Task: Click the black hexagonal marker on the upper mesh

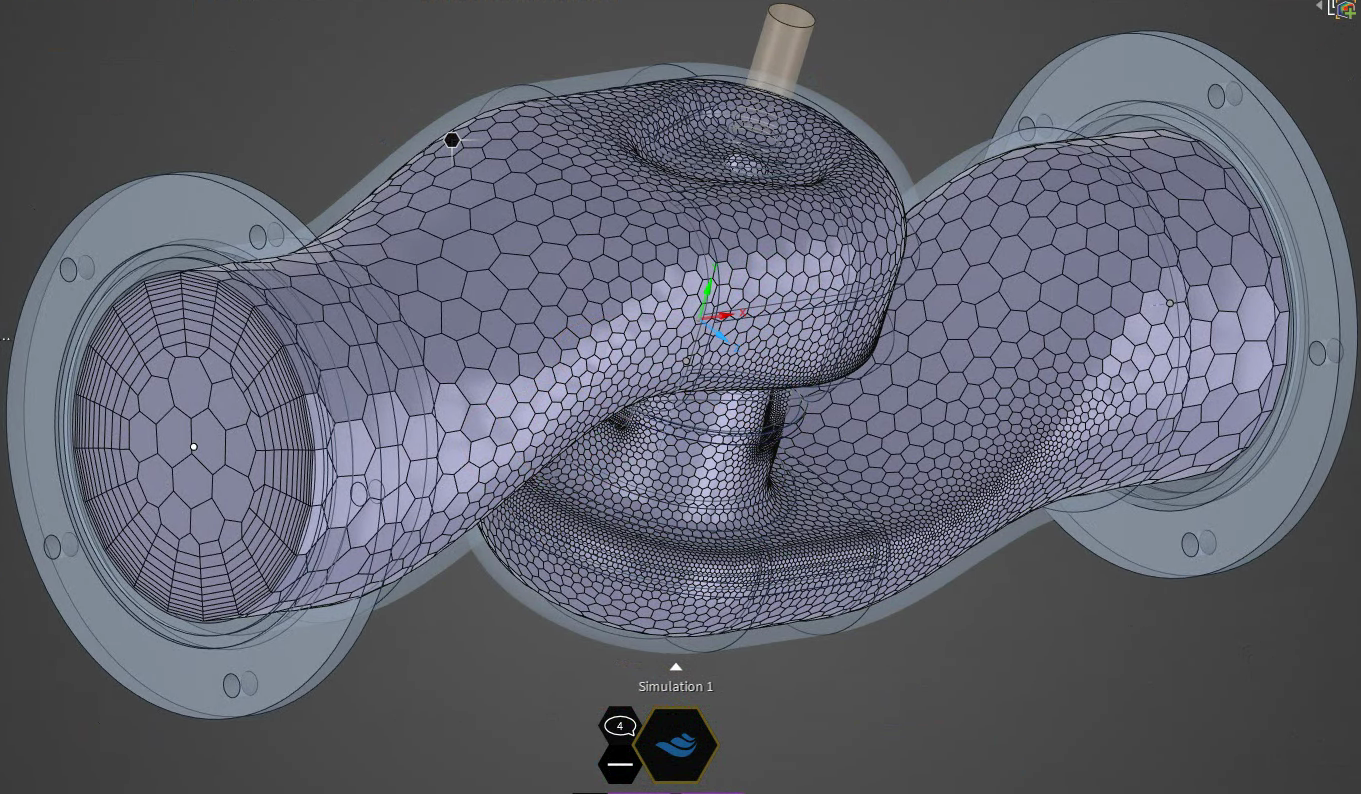Action: [451, 140]
